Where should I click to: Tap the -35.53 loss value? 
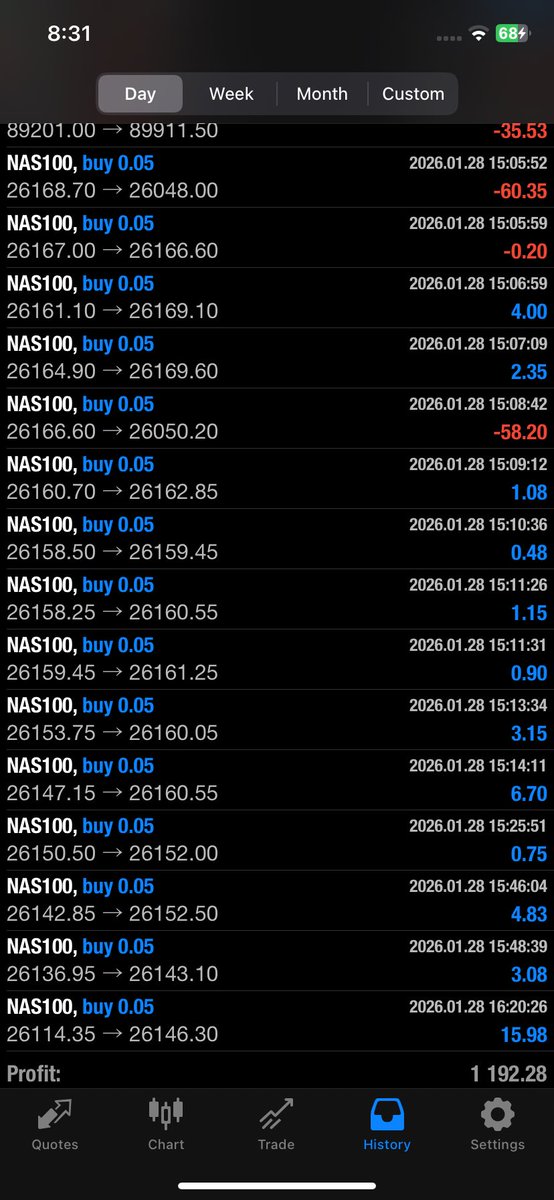pos(519,131)
